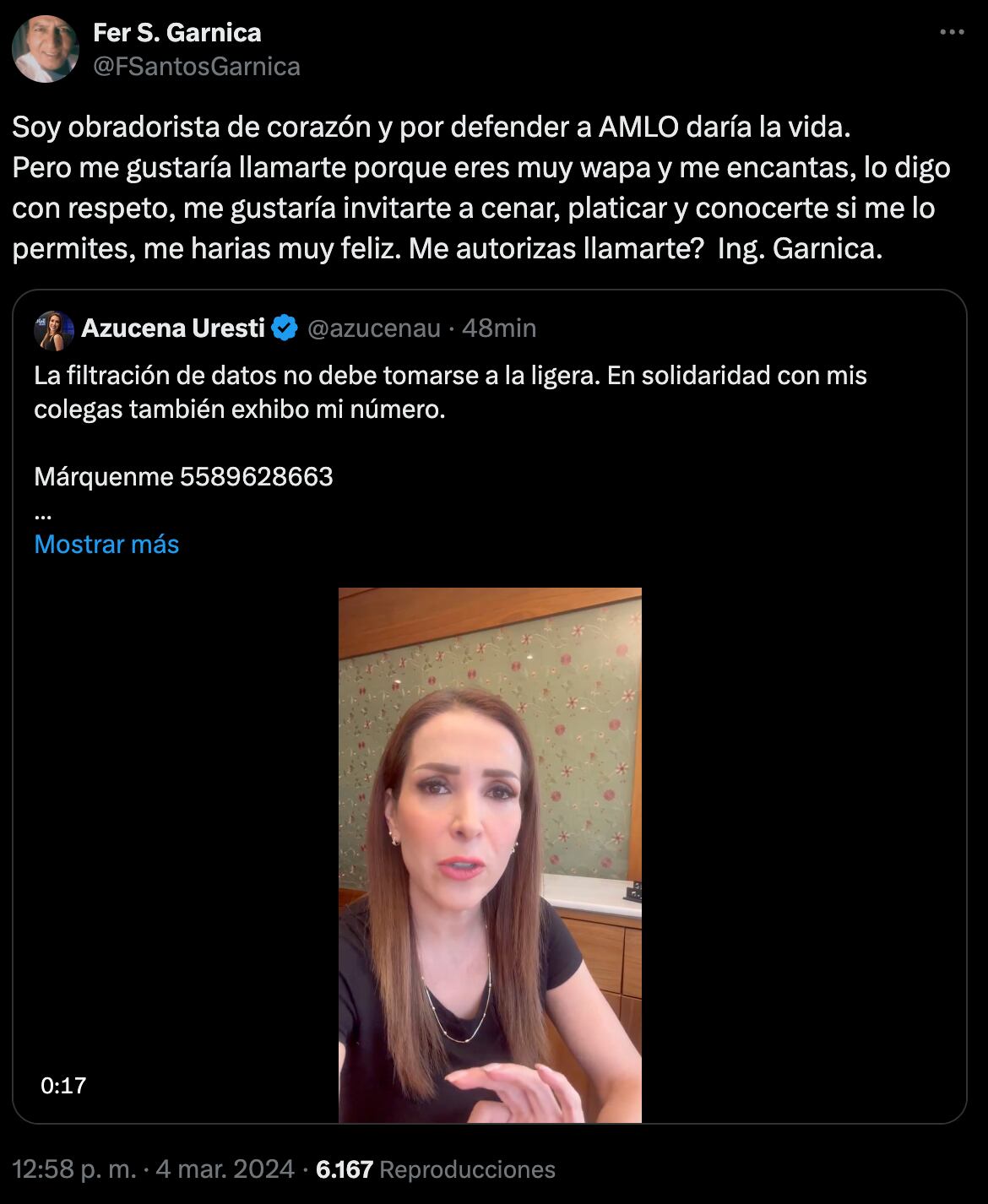Open the 48min timestamp of quoted tweet
This screenshot has width=988, height=1204.
(x=499, y=328)
